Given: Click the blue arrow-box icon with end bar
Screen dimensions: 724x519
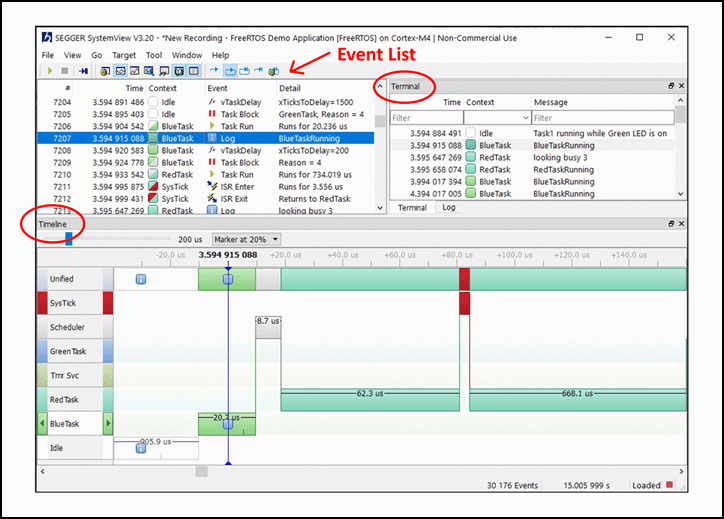Looking at the screenshot, I should pos(244,71).
